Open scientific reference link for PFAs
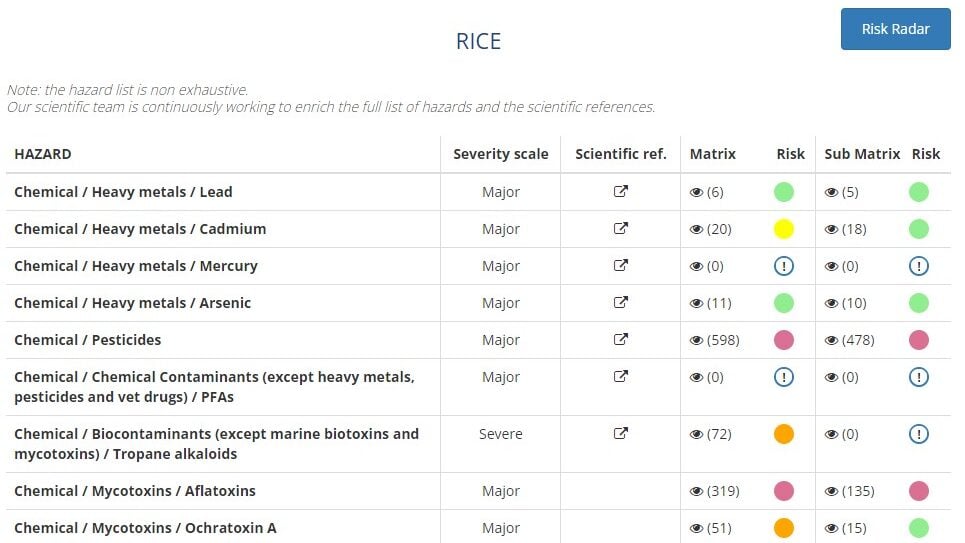Image resolution: width=965 pixels, height=543 pixels. 620,376
